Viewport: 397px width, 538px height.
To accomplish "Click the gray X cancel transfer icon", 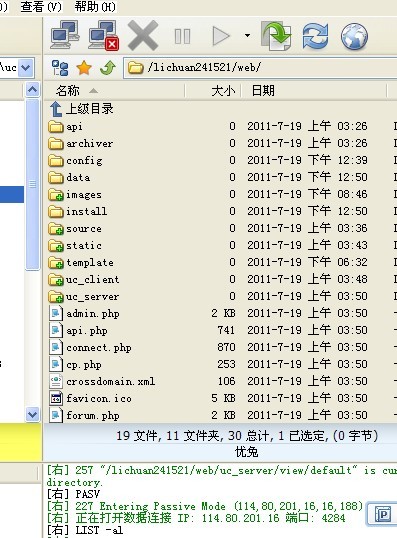I will [143, 35].
